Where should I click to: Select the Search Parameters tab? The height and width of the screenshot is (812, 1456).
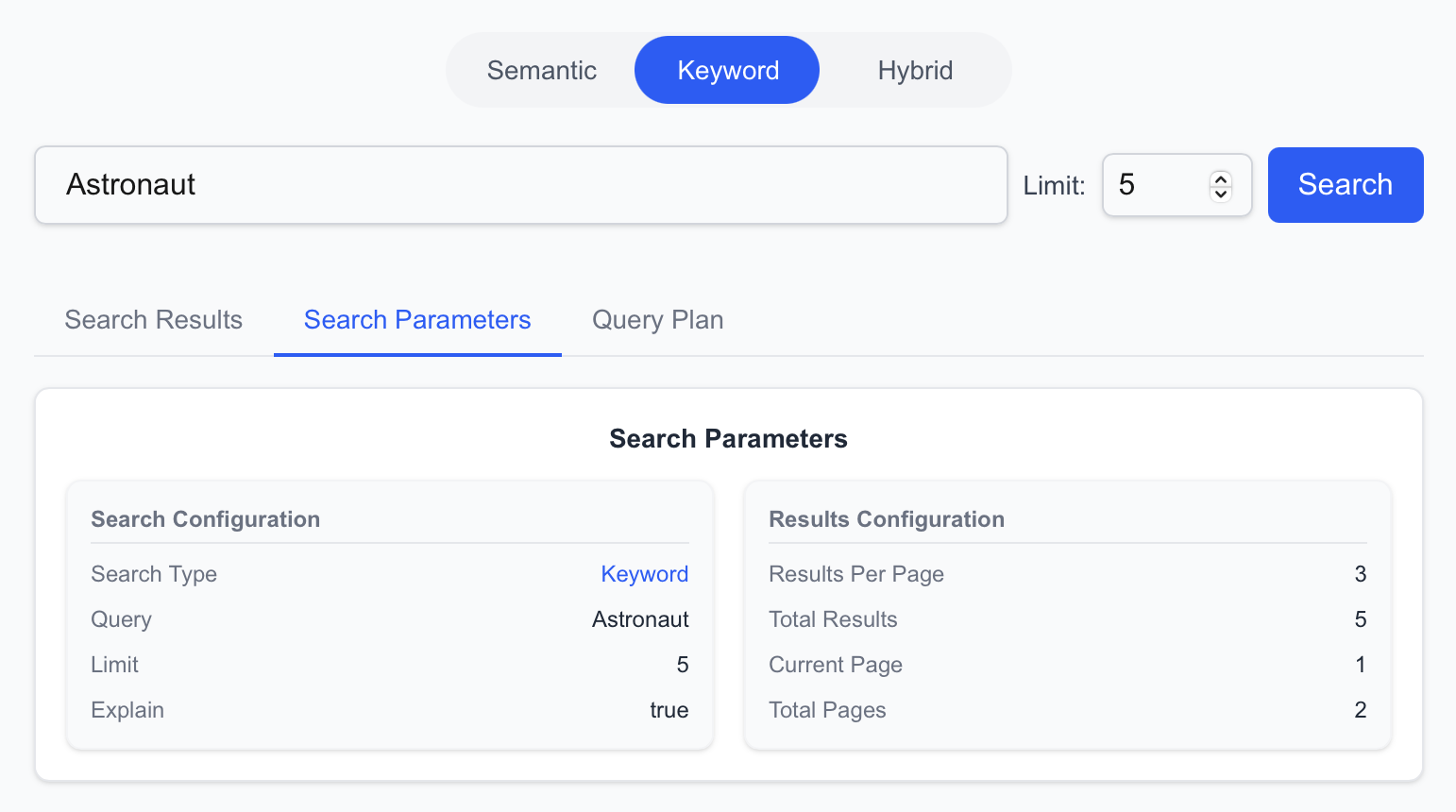(x=416, y=319)
